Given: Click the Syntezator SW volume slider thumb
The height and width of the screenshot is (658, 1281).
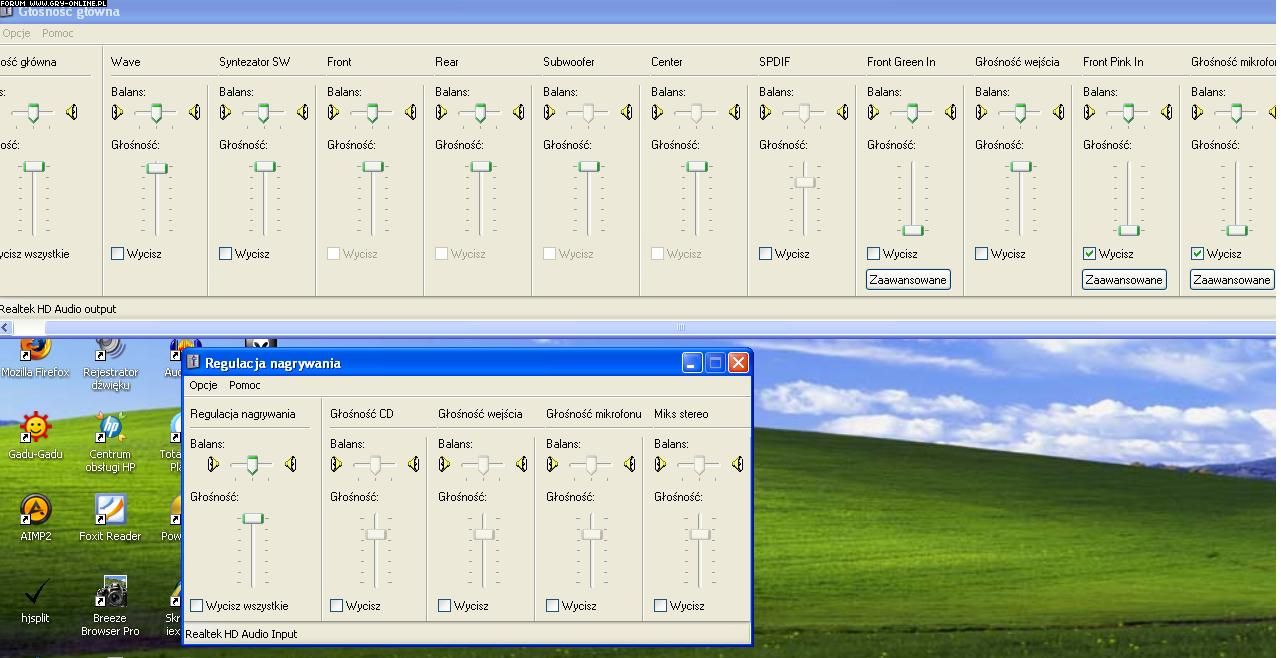Looking at the screenshot, I should 265,167.
